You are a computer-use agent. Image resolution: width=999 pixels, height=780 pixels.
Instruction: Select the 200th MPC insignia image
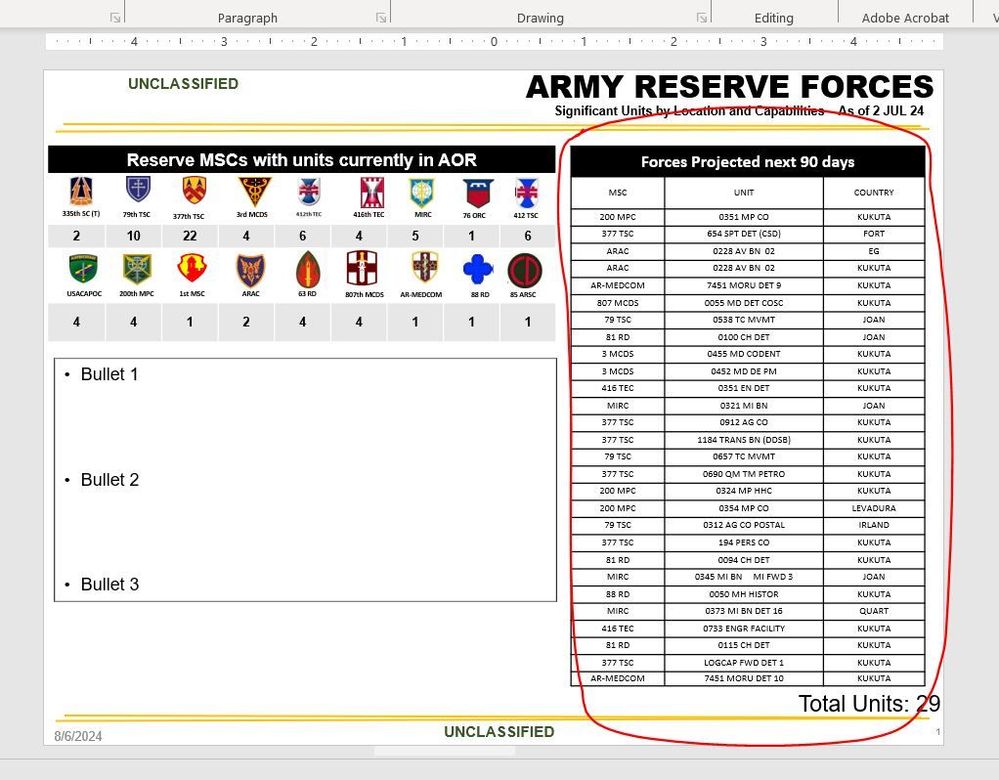coord(136,269)
